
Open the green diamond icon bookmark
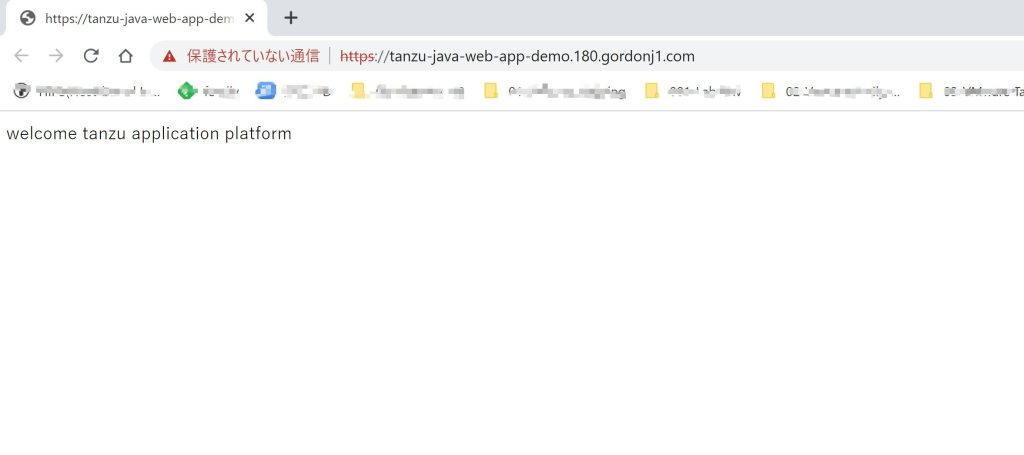pos(208,91)
